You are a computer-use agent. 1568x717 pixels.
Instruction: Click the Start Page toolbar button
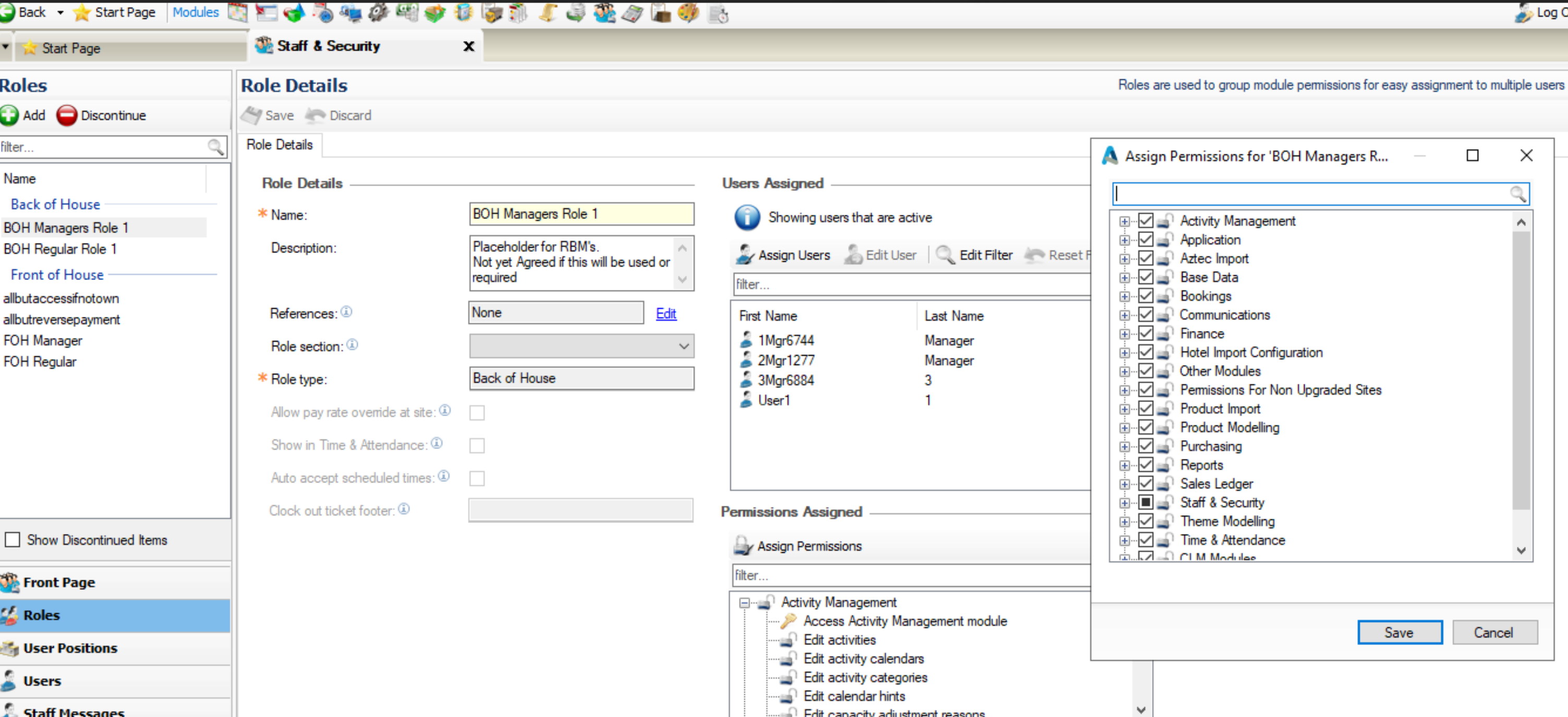pyautogui.click(x=114, y=12)
